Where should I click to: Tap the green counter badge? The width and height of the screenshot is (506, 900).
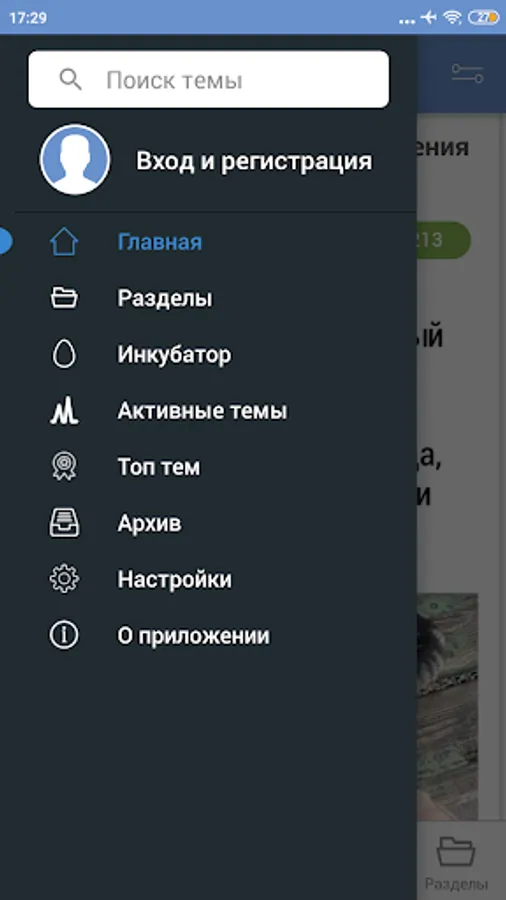pyautogui.click(x=443, y=240)
